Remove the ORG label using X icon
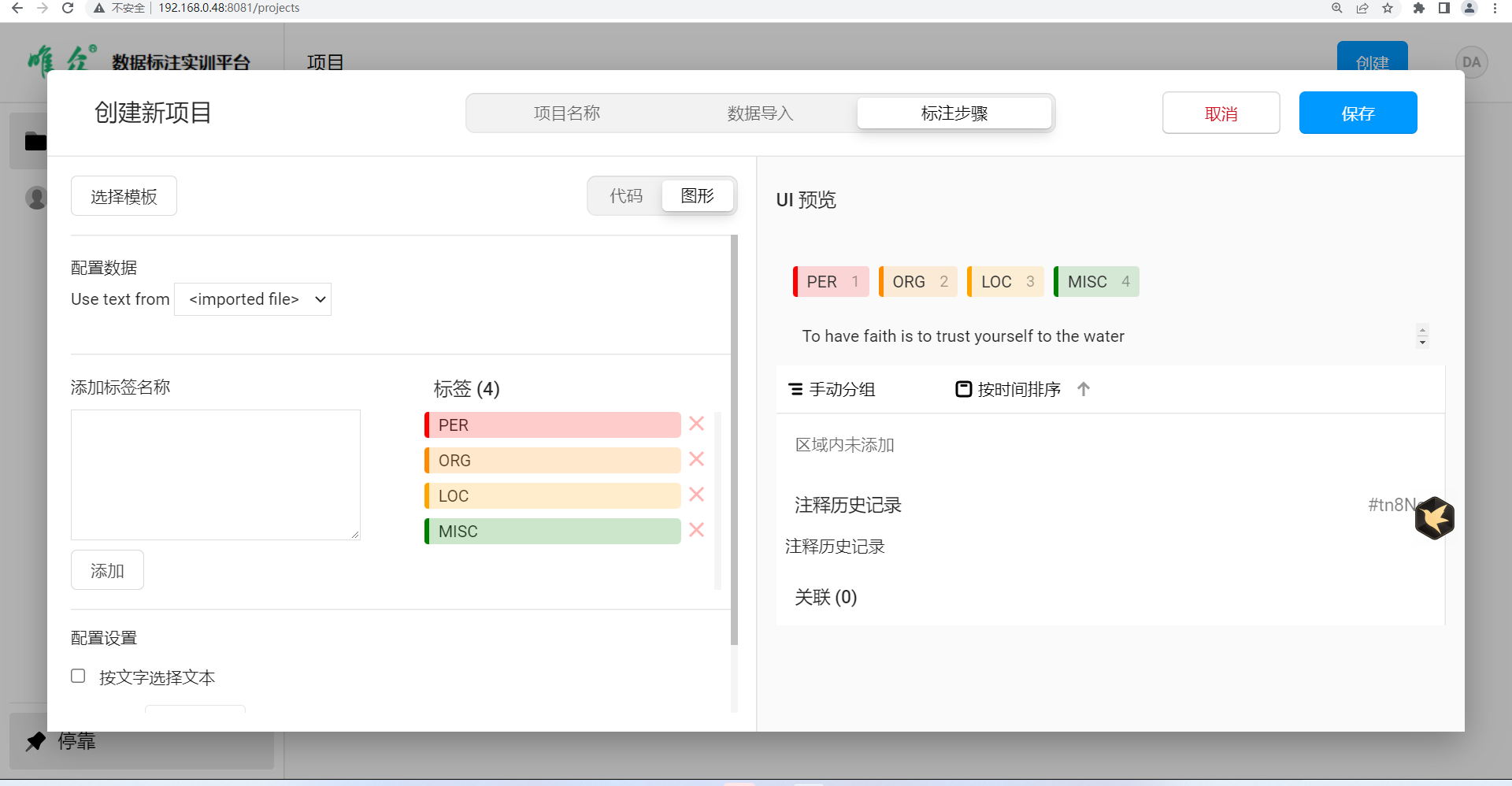The image size is (1512, 786). click(x=696, y=459)
